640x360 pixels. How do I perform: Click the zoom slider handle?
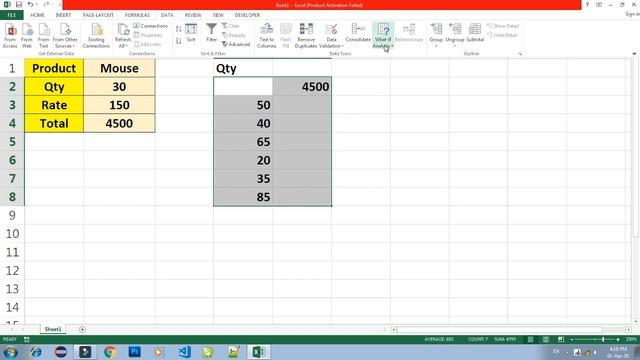603,340
